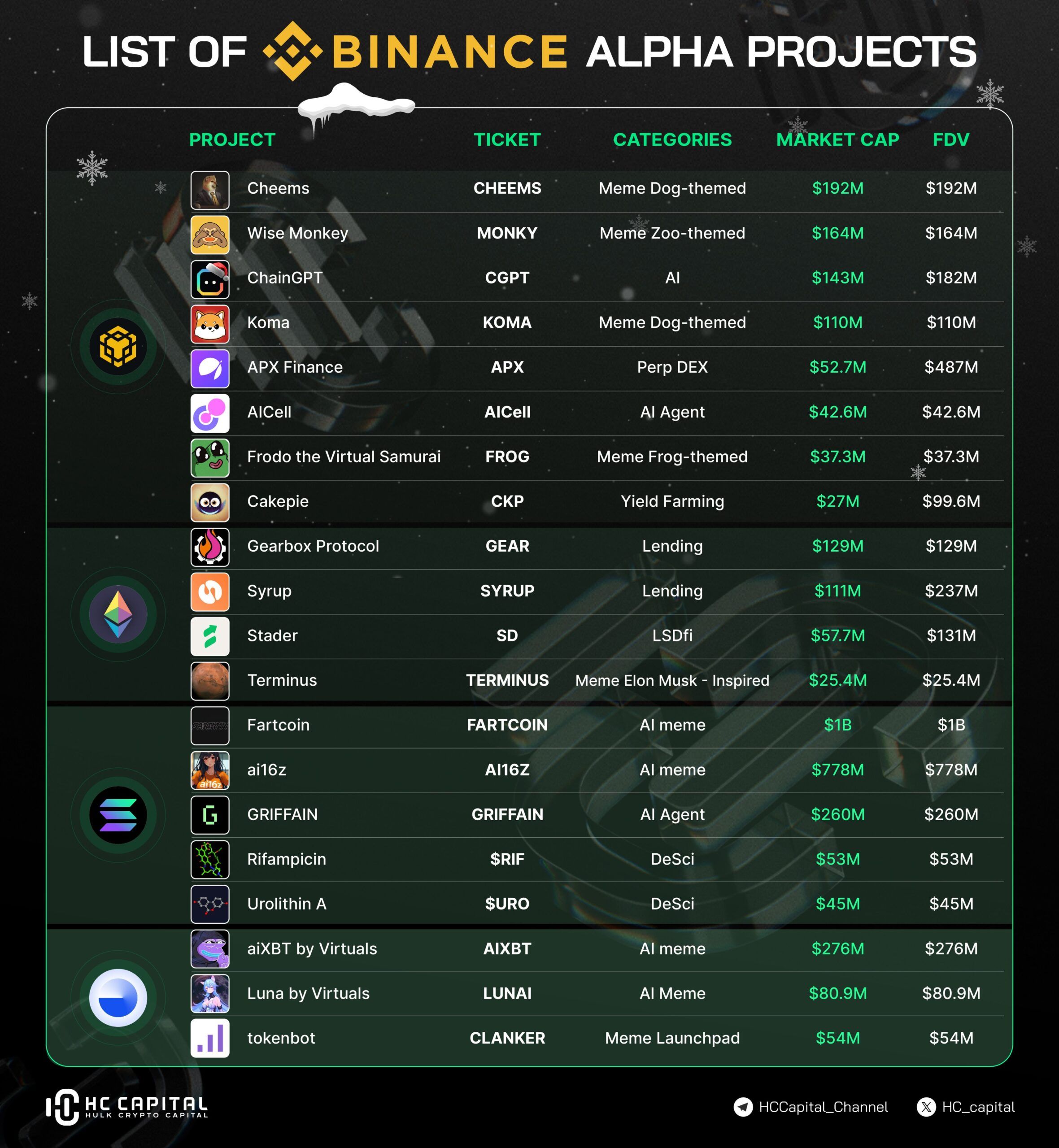Click the CLANKER ticker text

tap(507, 1038)
